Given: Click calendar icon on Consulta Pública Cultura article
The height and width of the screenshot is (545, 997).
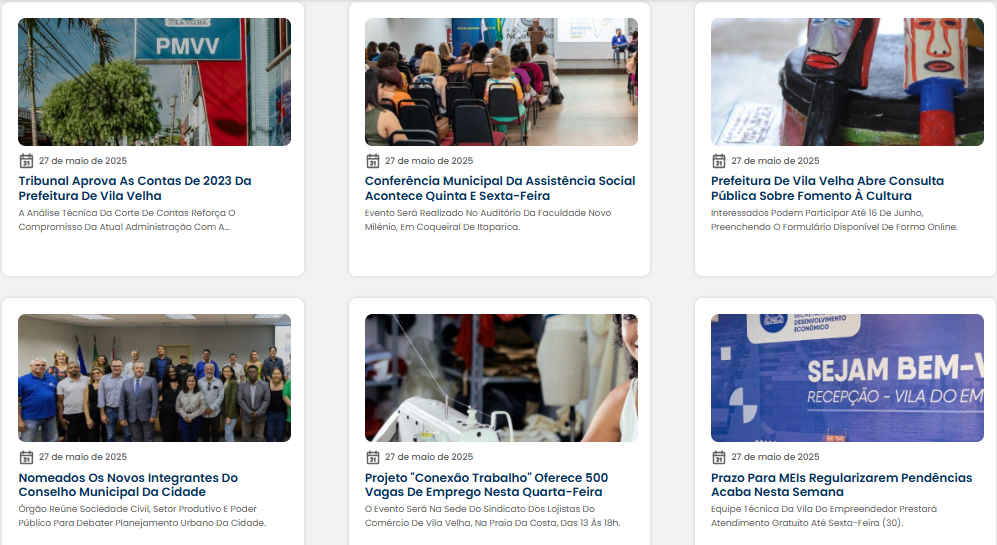Looking at the screenshot, I should [x=719, y=161].
